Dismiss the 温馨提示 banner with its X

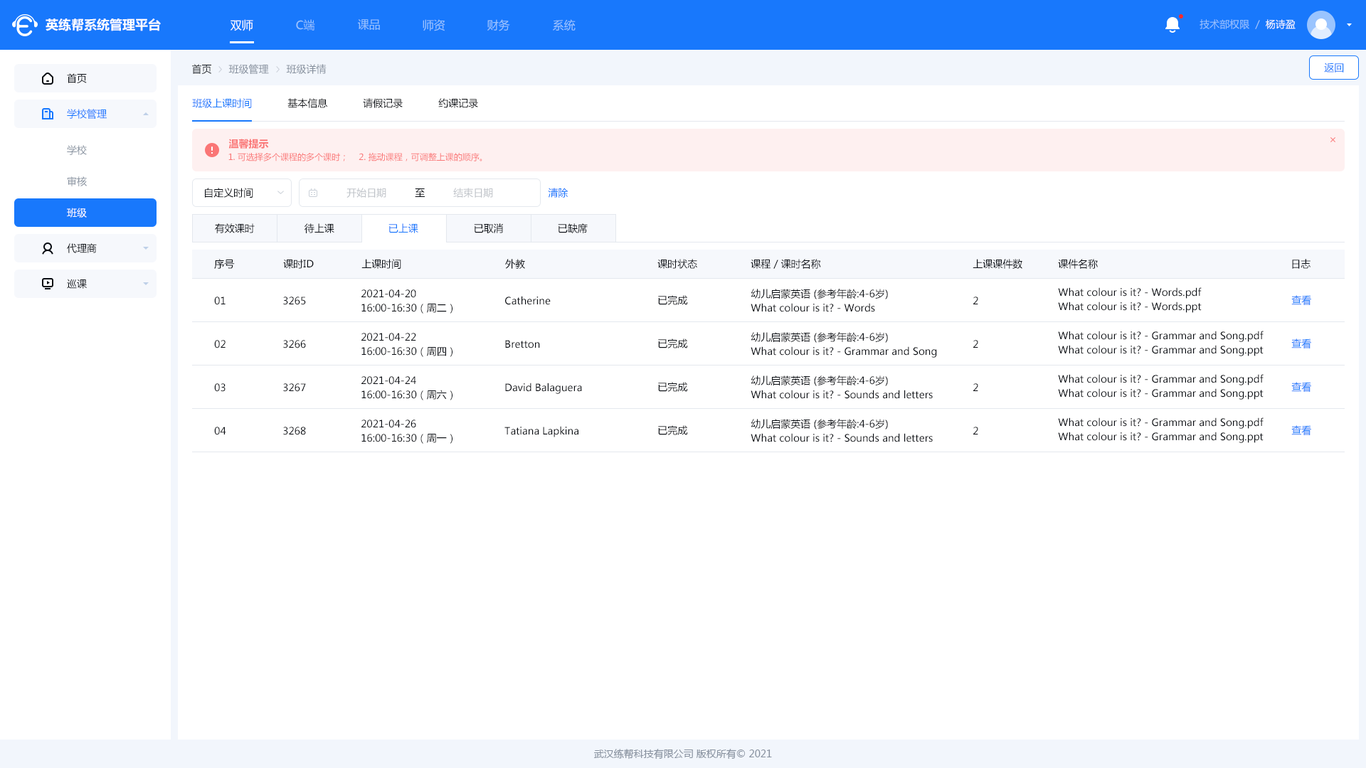[1332, 140]
